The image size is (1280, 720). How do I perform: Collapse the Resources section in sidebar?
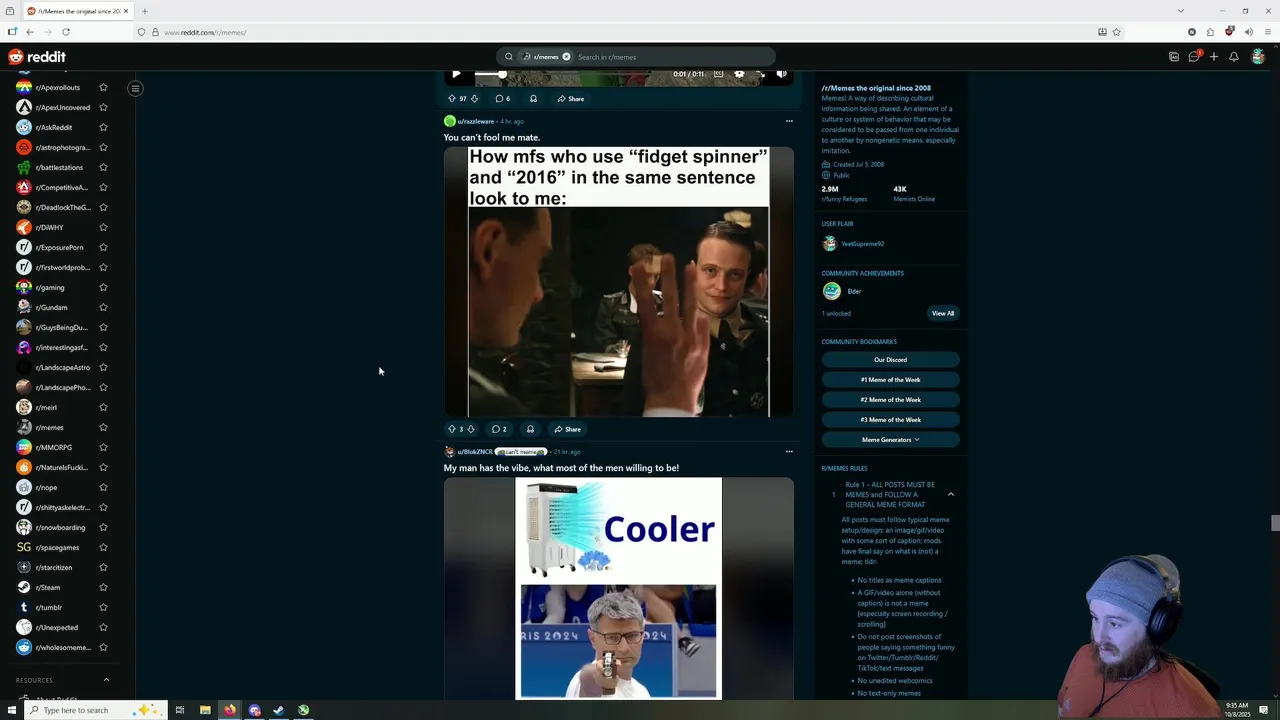106,680
